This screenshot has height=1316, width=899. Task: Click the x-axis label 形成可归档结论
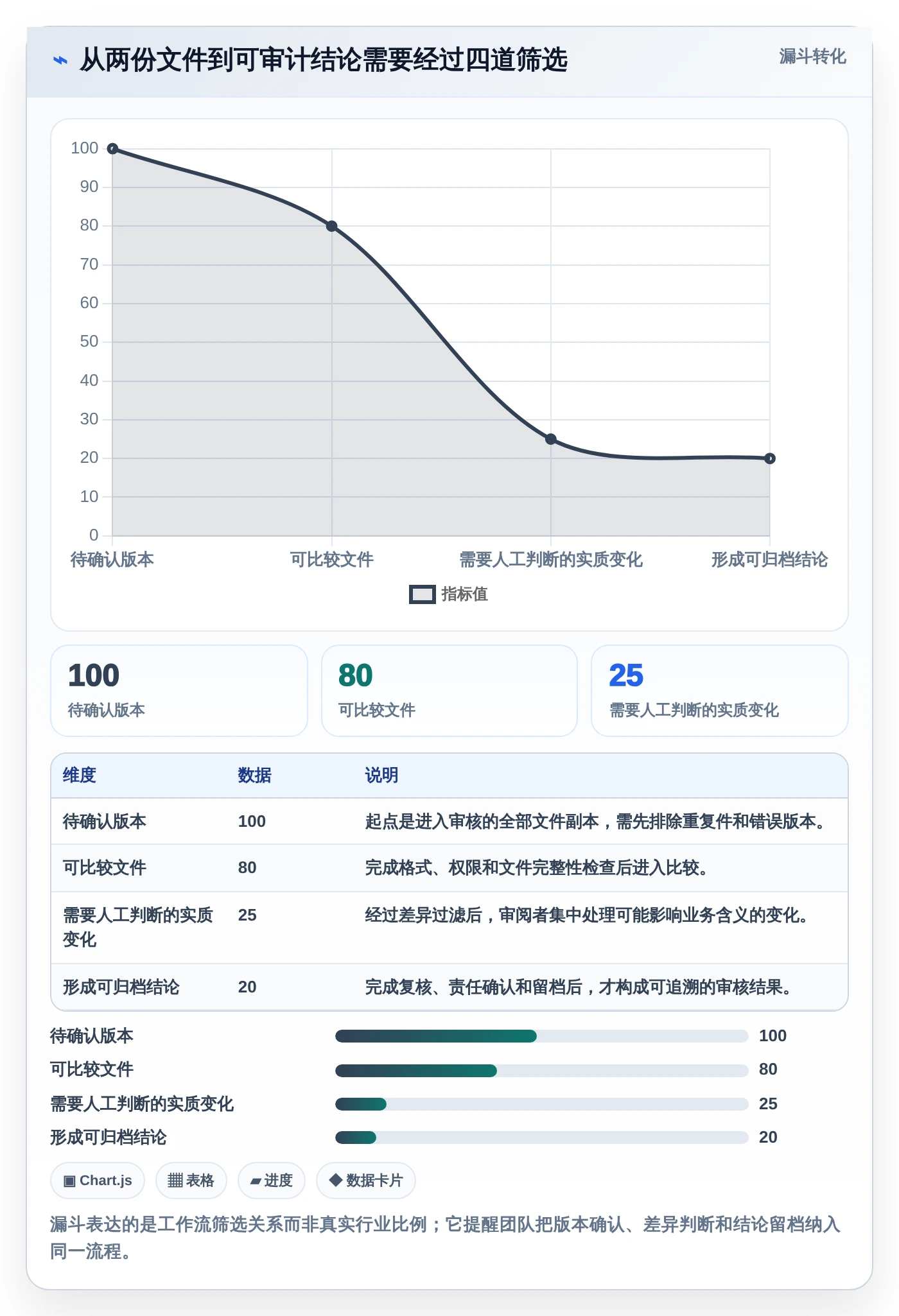(x=770, y=560)
